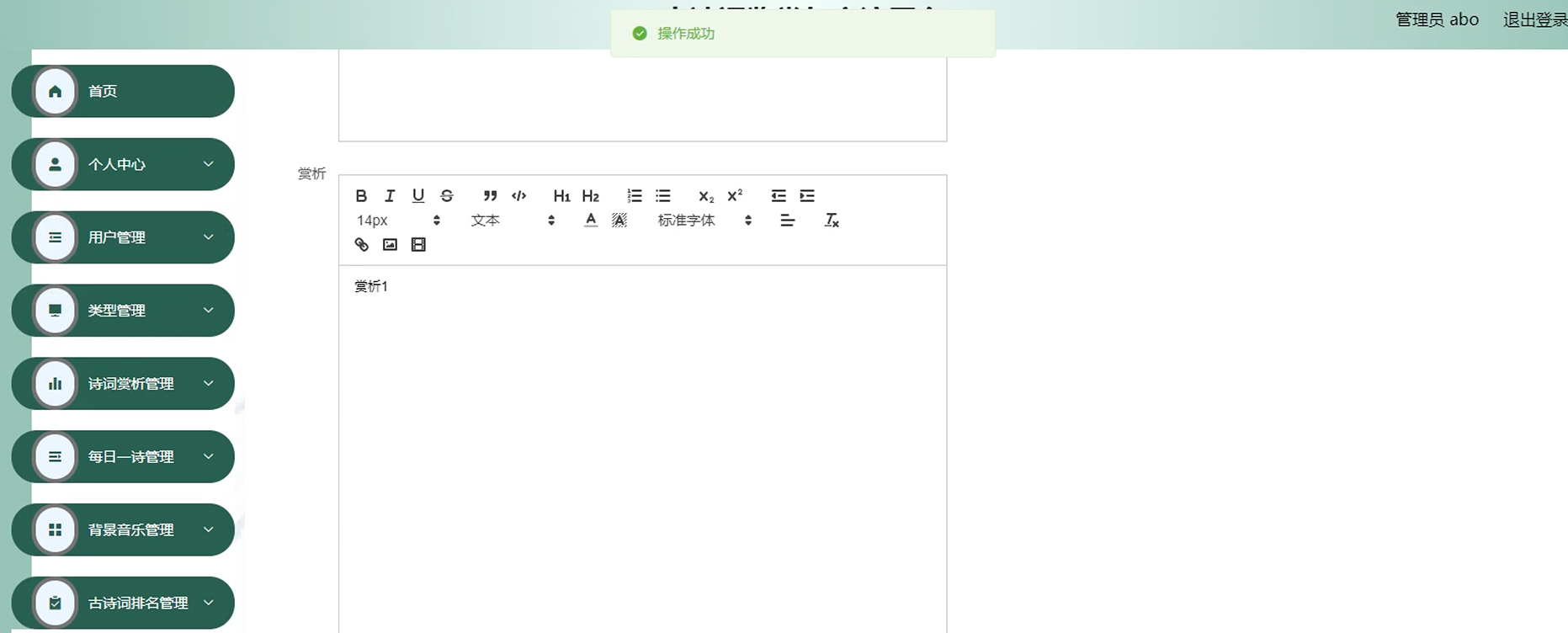
Task: Click the clipboard icon for 古诗词排名管理
Action: [56, 603]
